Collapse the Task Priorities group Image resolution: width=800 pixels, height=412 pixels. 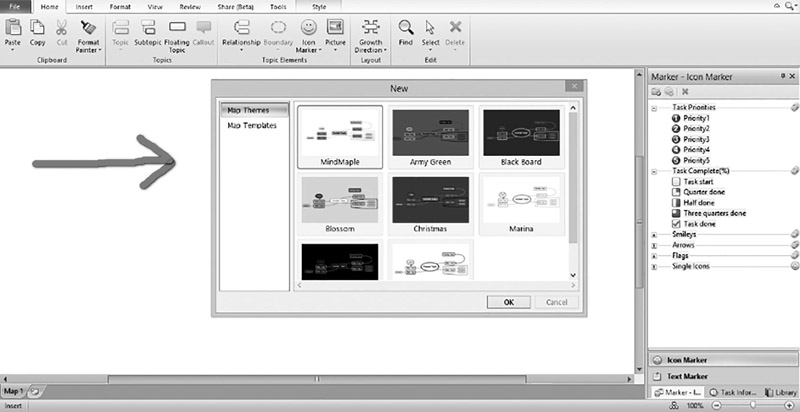(654, 107)
